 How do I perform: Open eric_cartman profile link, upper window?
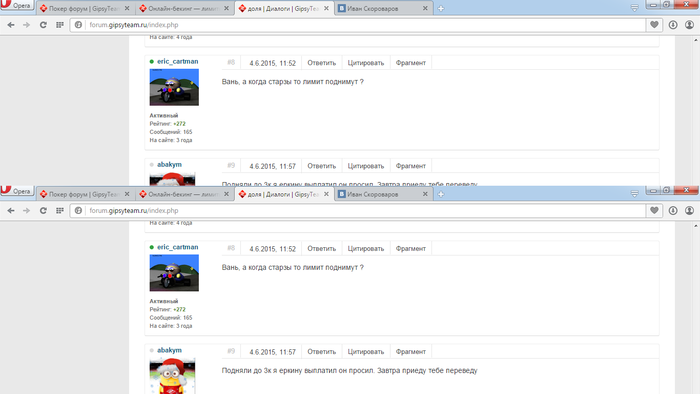coord(178,62)
